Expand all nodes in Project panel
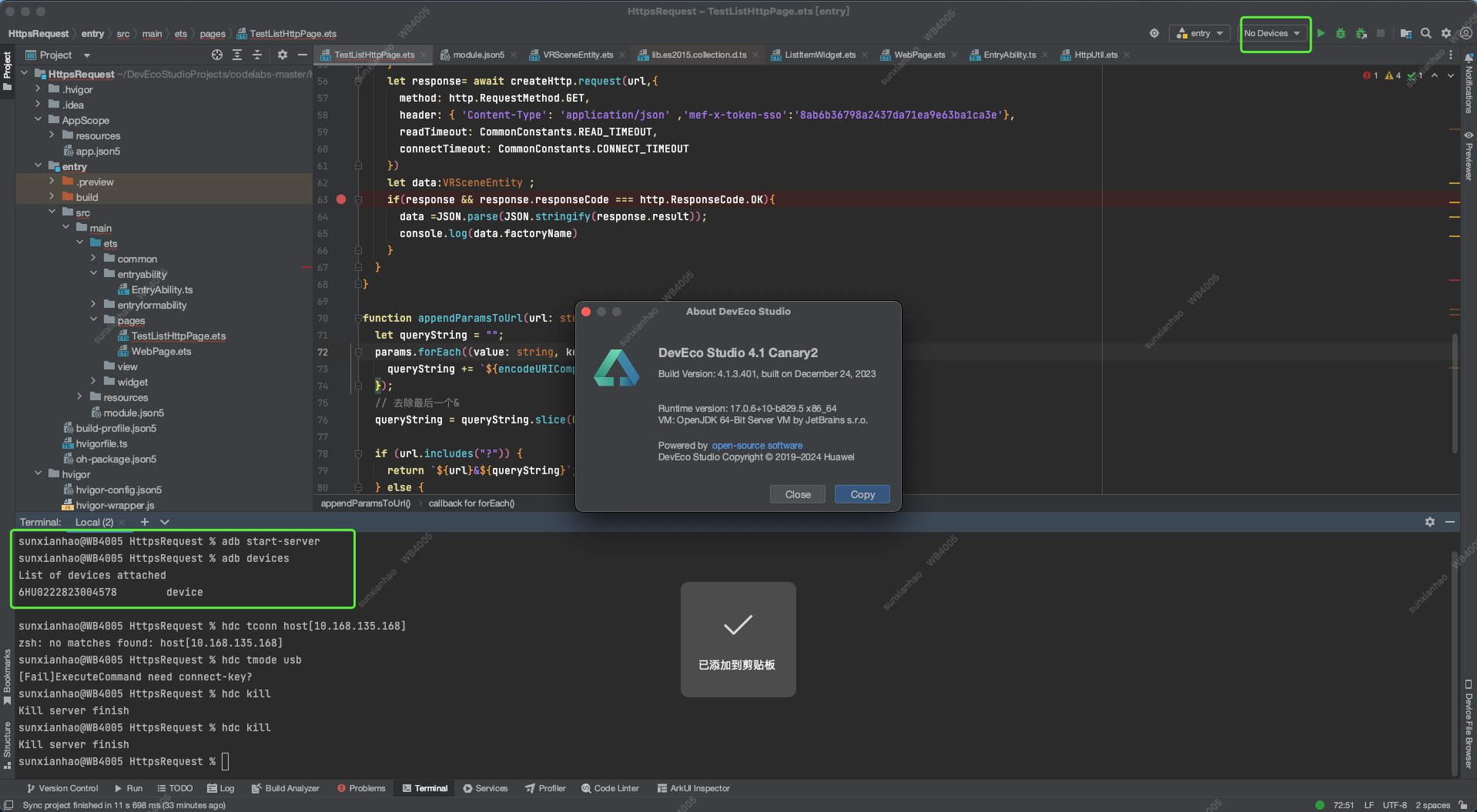Image resolution: width=1477 pixels, height=812 pixels. point(237,55)
